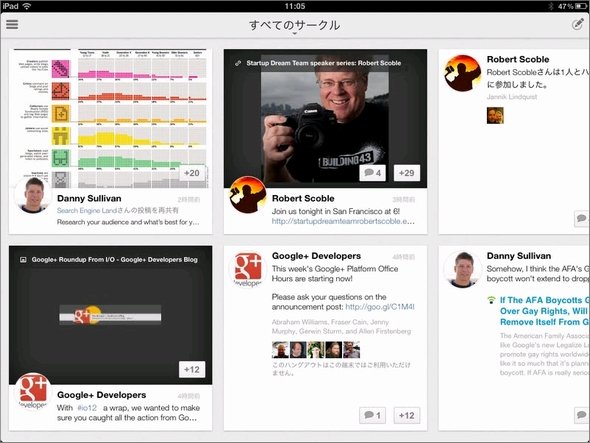Open Google+ Developers avatar on Roundup post
The image size is (590, 443).
pos(33,391)
